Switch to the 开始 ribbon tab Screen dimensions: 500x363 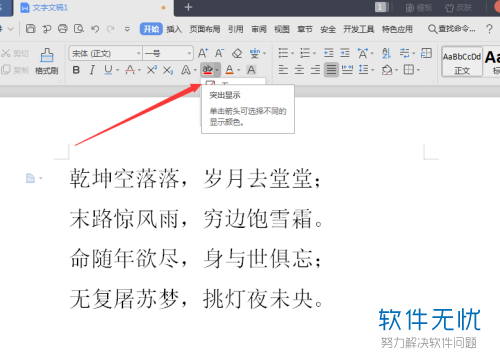(x=151, y=29)
